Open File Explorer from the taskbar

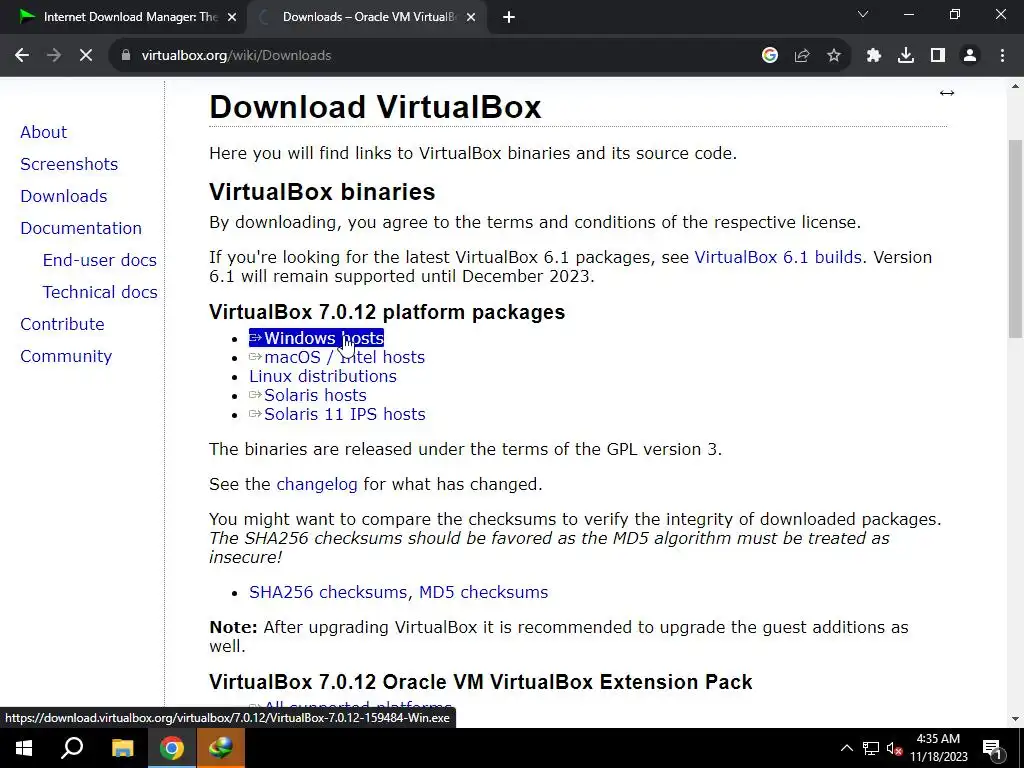coord(122,748)
